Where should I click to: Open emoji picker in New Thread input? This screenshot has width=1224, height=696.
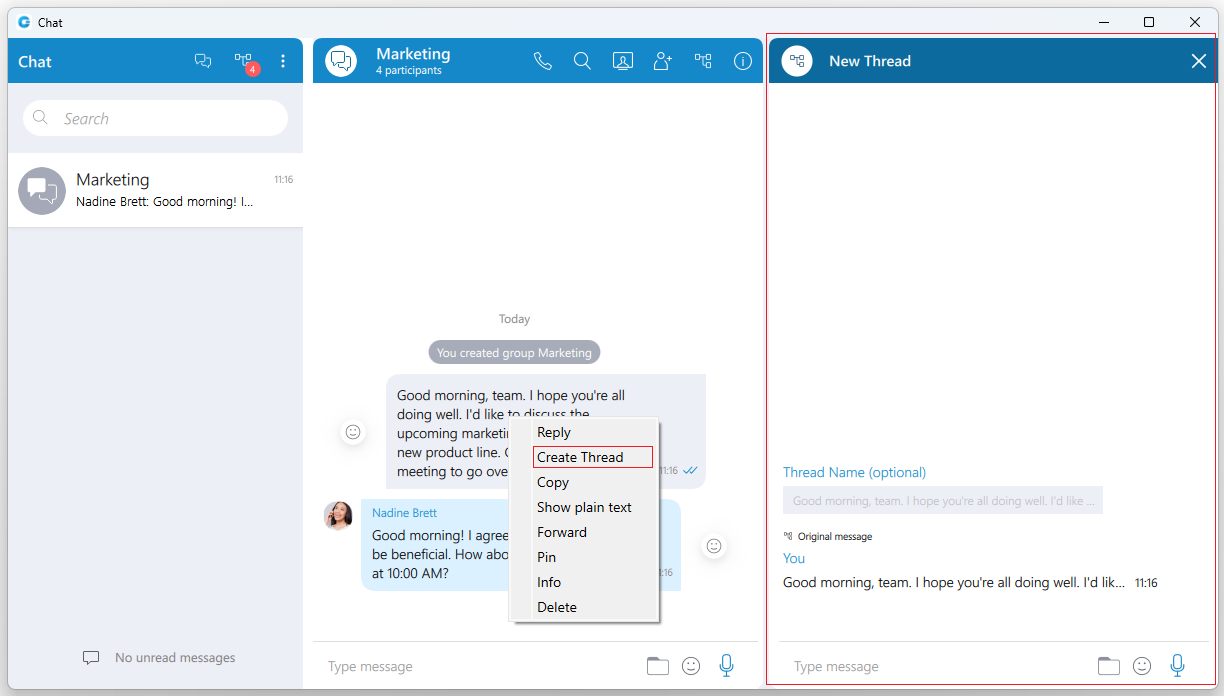pos(1142,666)
